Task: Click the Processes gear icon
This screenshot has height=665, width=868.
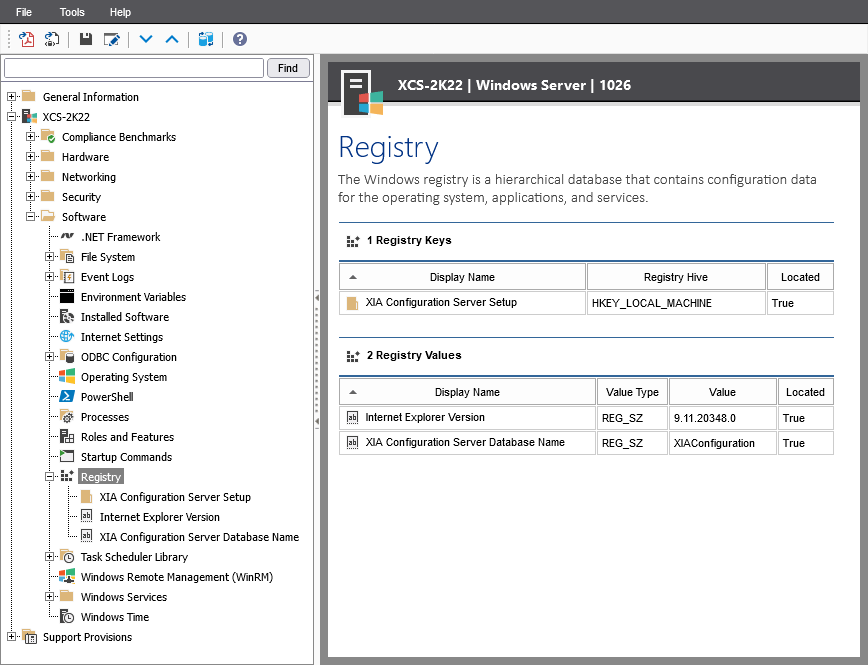Action: pyautogui.click(x=67, y=416)
